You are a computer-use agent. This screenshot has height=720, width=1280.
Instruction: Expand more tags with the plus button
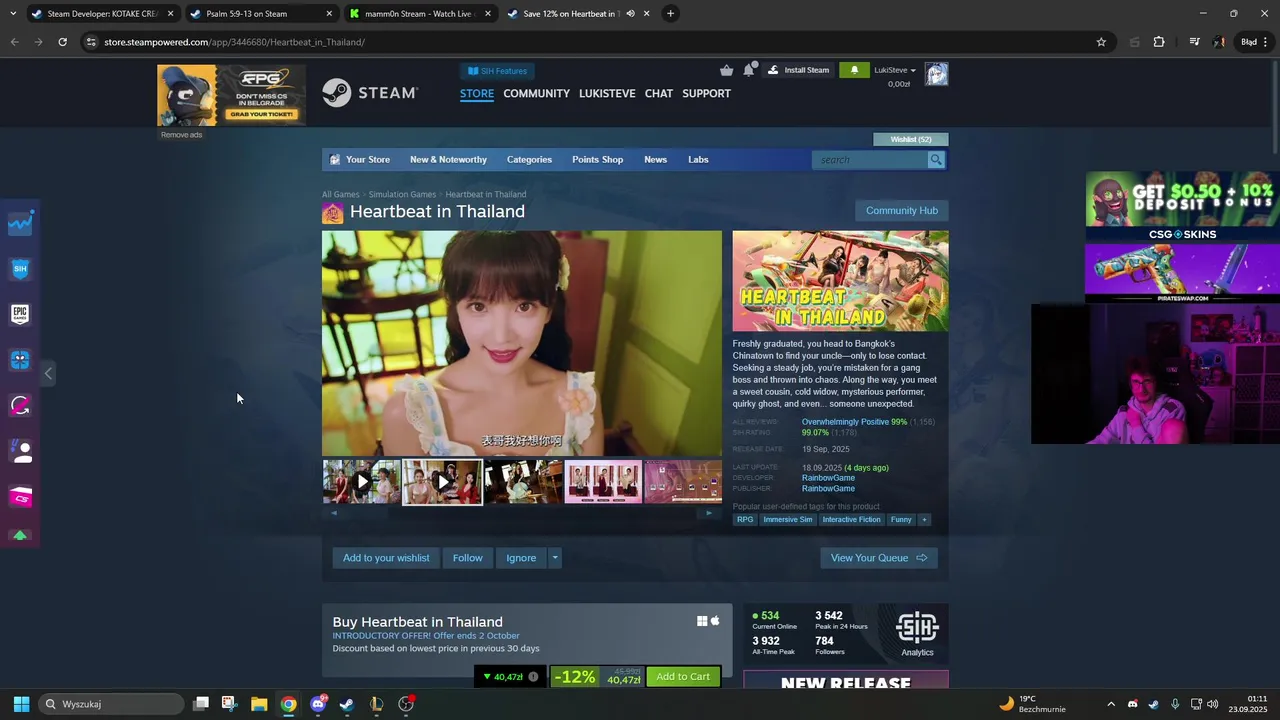[x=924, y=520]
